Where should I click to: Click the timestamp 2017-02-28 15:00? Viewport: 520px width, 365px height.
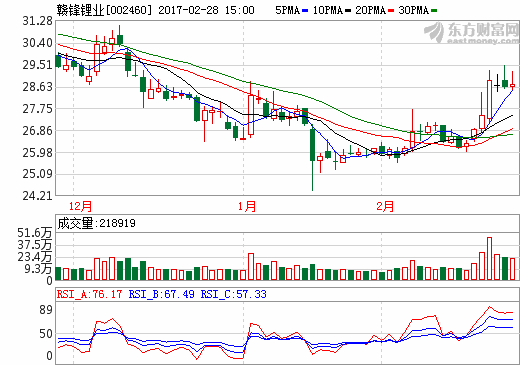(x=206, y=10)
